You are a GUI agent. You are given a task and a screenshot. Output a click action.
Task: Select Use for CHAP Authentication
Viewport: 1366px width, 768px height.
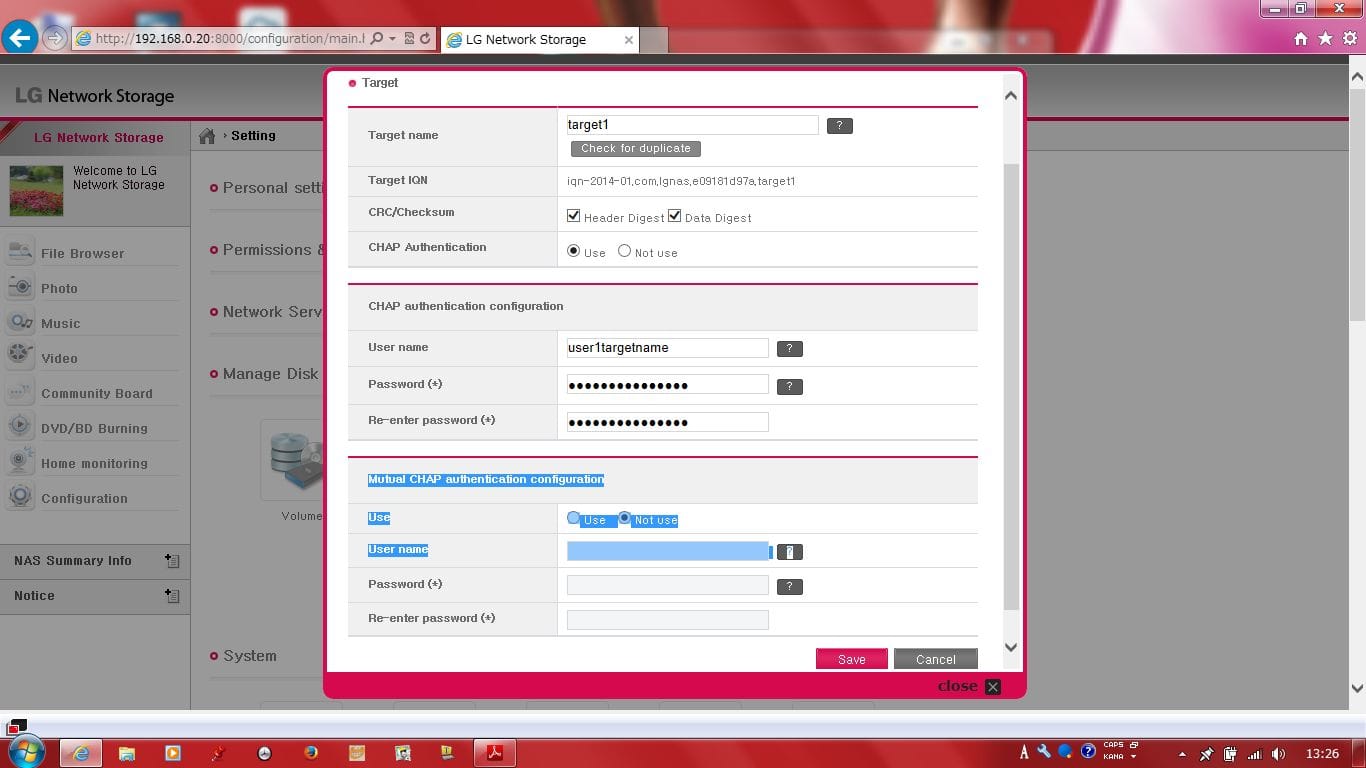574,252
